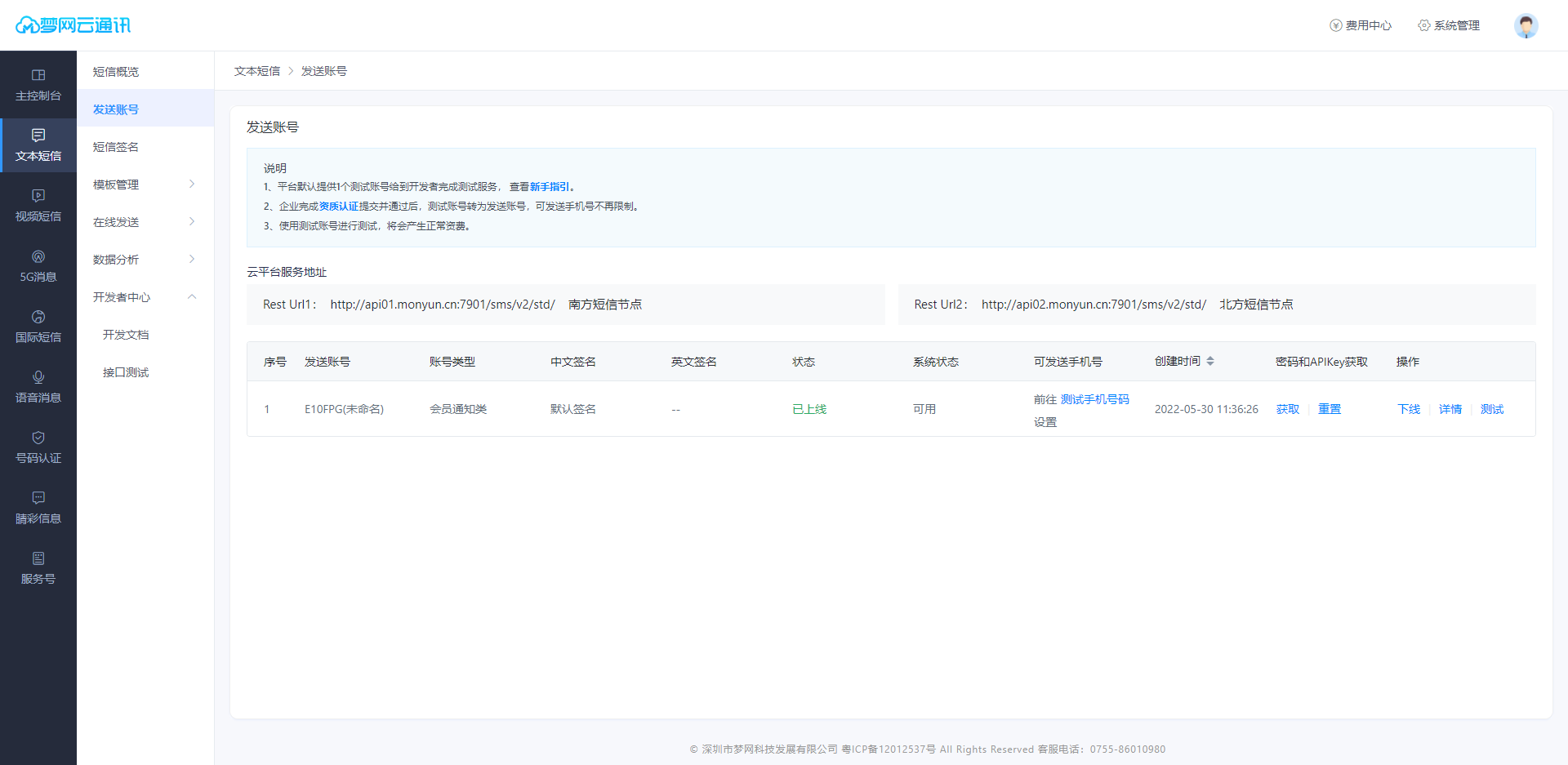Select 发送账号 menu item
The width and height of the screenshot is (1568, 765).
[x=145, y=109]
